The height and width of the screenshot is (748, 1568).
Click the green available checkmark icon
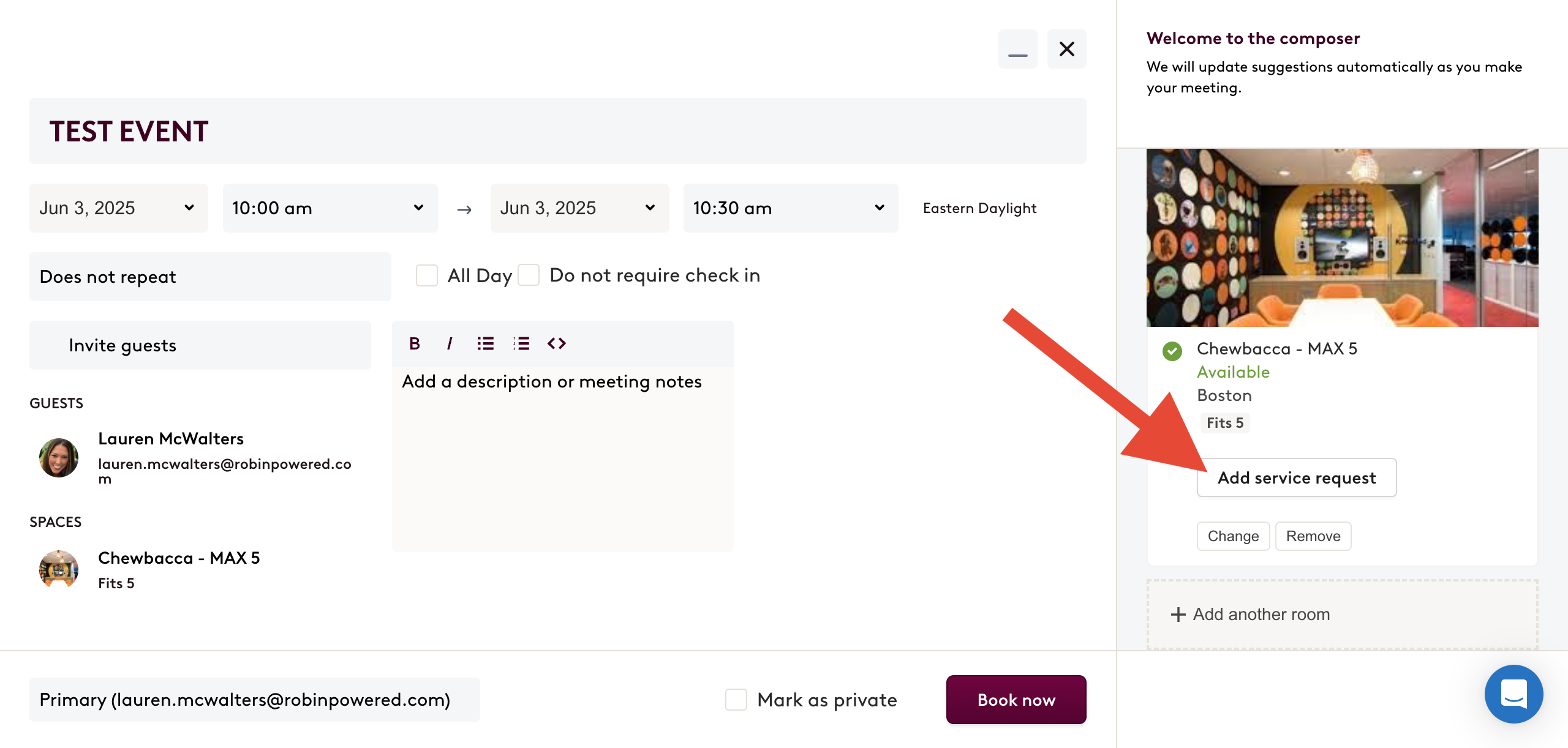coord(1172,351)
